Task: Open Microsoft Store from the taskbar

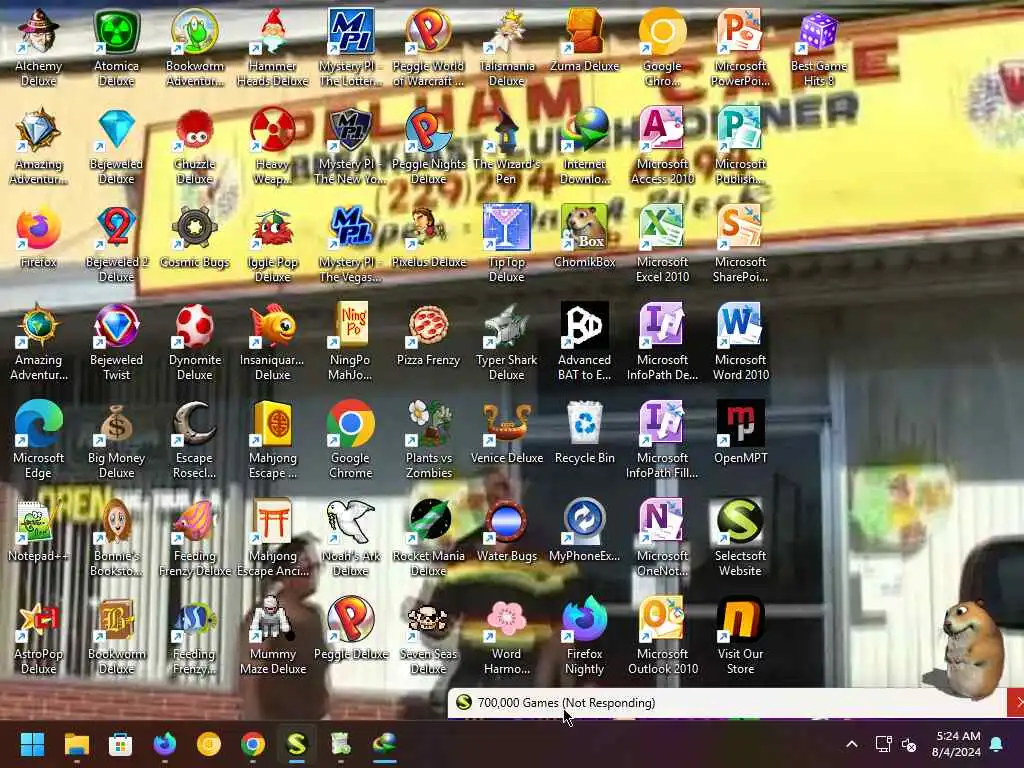Action: click(x=120, y=744)
